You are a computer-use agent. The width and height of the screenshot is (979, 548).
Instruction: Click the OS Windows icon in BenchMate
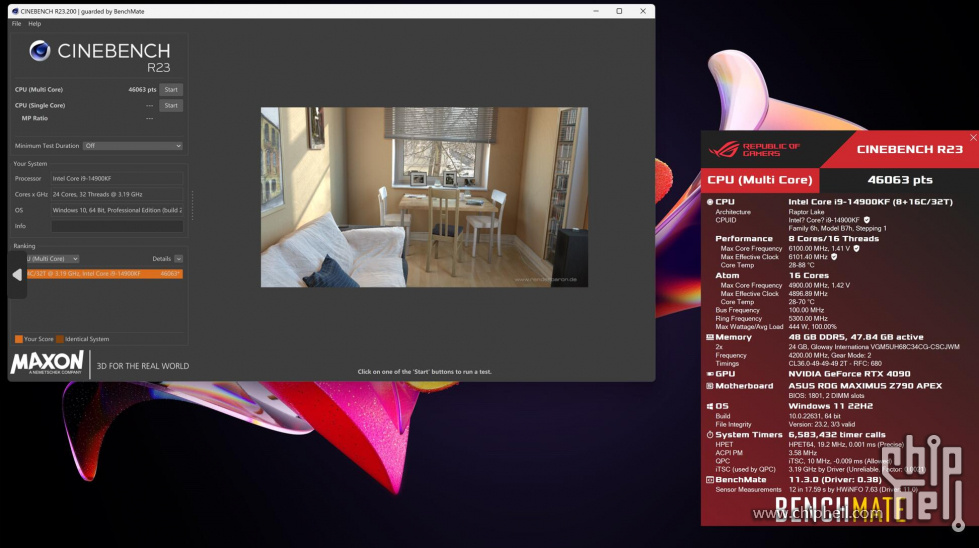709,406
